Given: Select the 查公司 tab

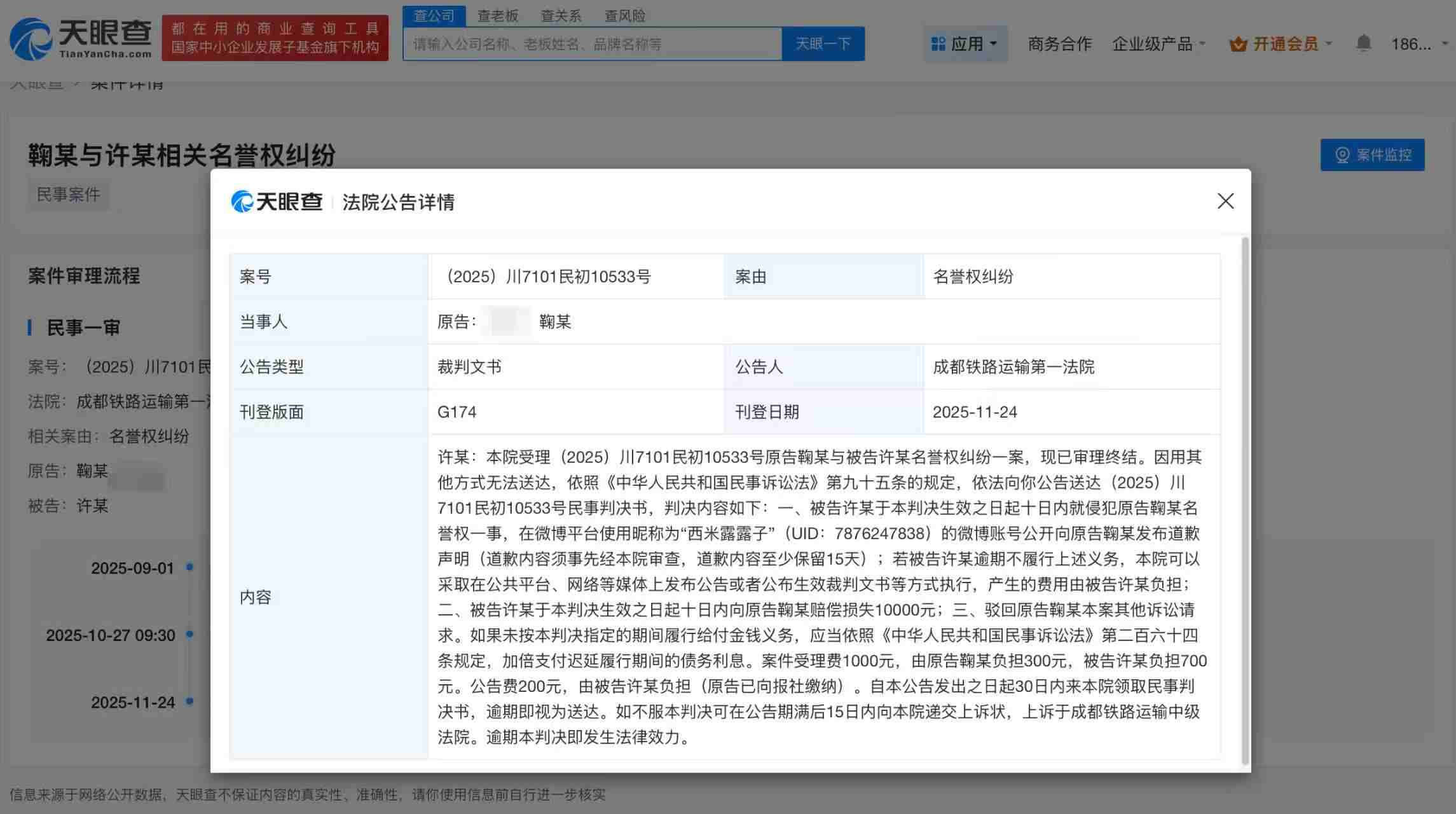Looking at the screenshot, I should point(434,15).
